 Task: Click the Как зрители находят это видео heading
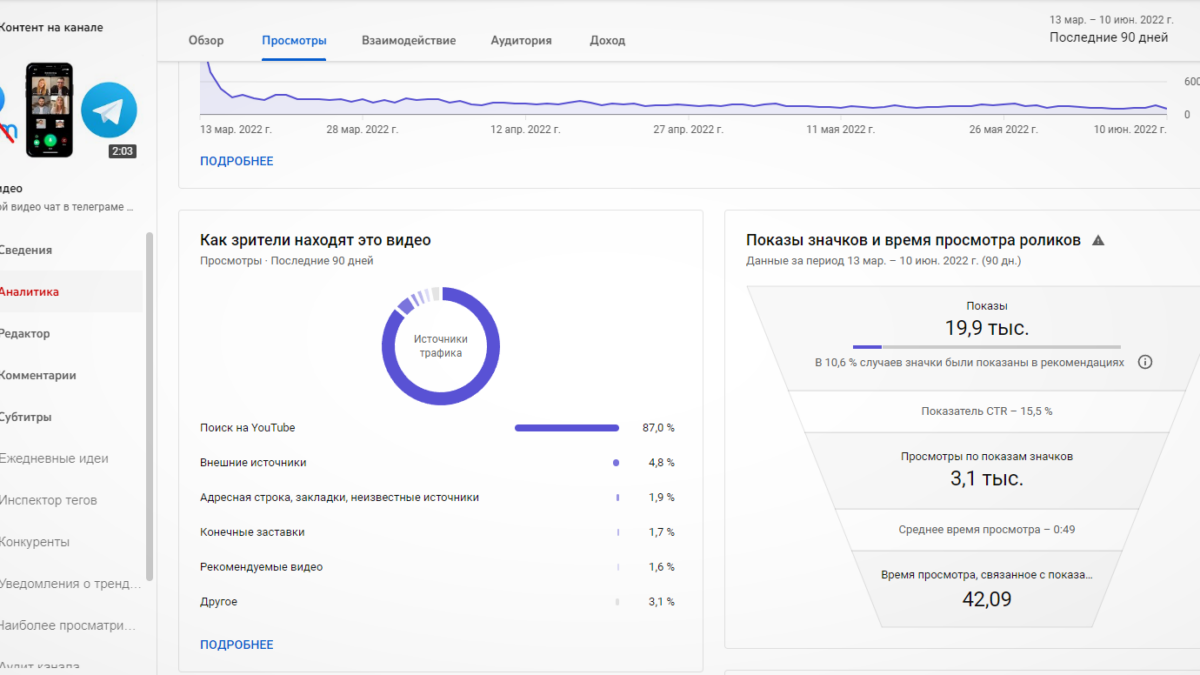pyautogui.click(x=315, y=240)
